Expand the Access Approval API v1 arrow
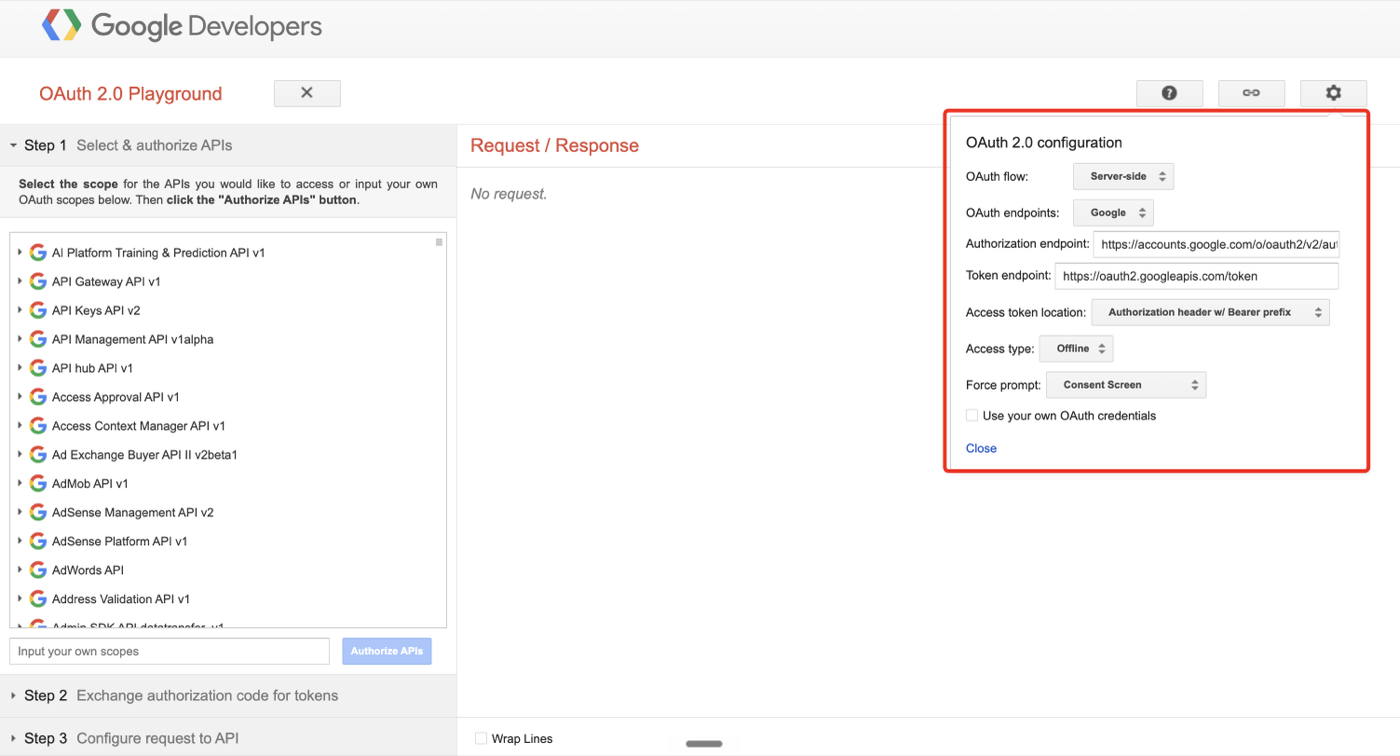The image size is (1400, 756). tap(20, 397)
